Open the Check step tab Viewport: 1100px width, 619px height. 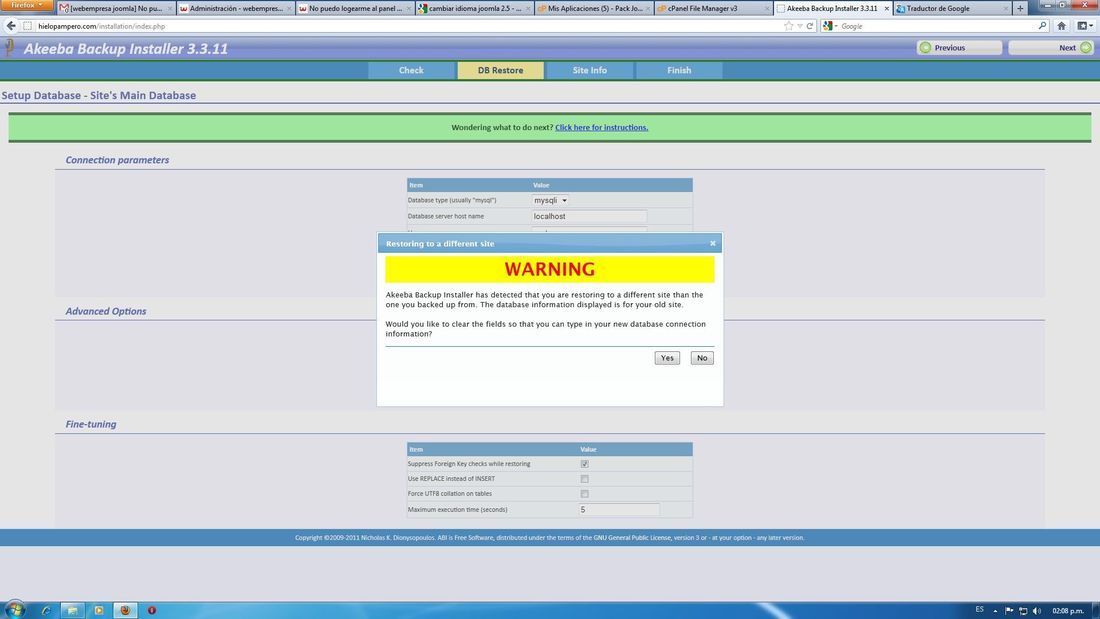point(411,70)
